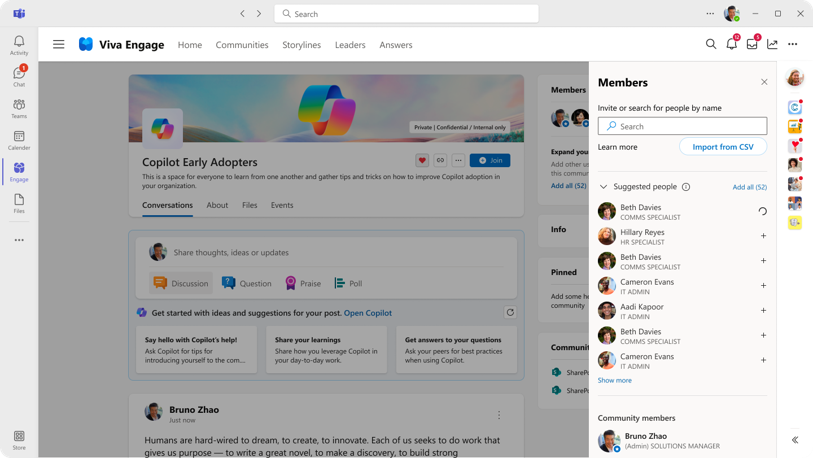The image size is (813, 458).
Task: Add Aadi Kapoor with plus button
Action: [763, 311]
